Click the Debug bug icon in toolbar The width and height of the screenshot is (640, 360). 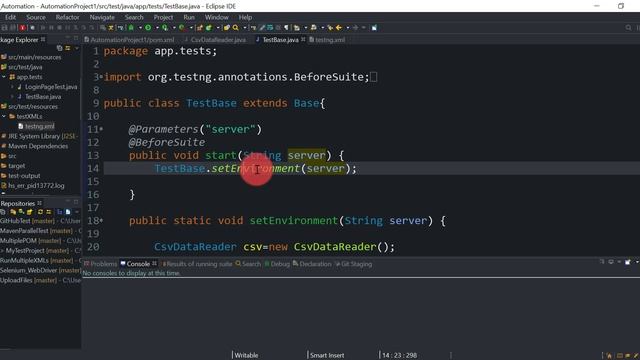point(131,28)
